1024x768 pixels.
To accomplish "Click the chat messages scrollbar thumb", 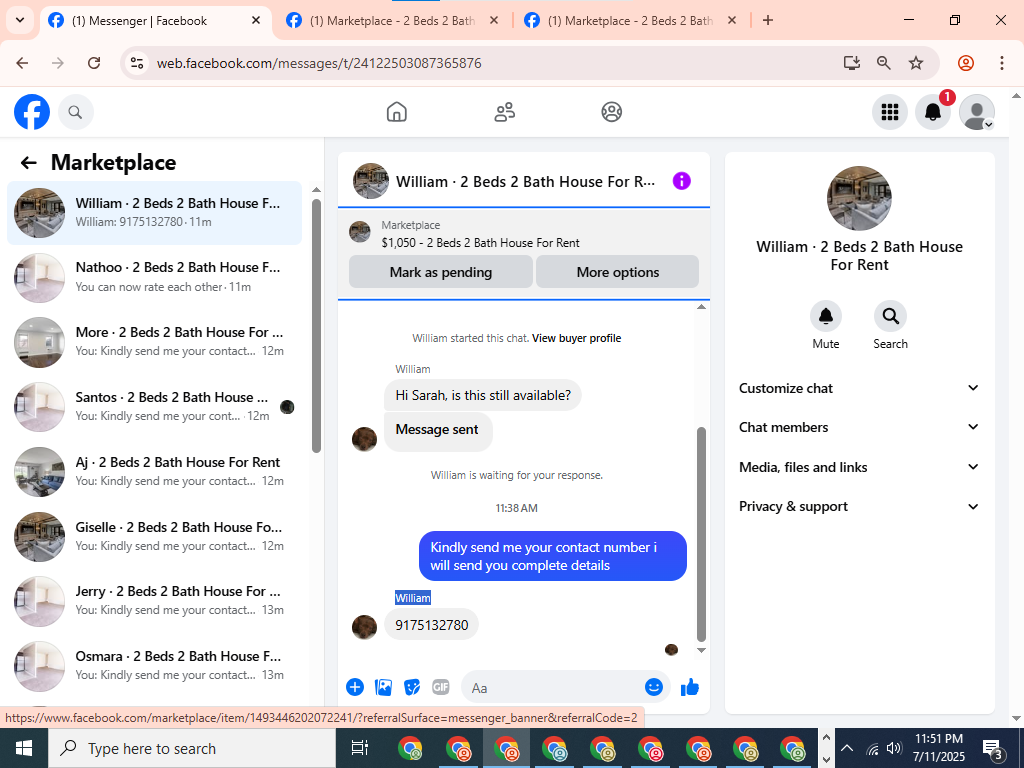I will (x=701, y=534).
